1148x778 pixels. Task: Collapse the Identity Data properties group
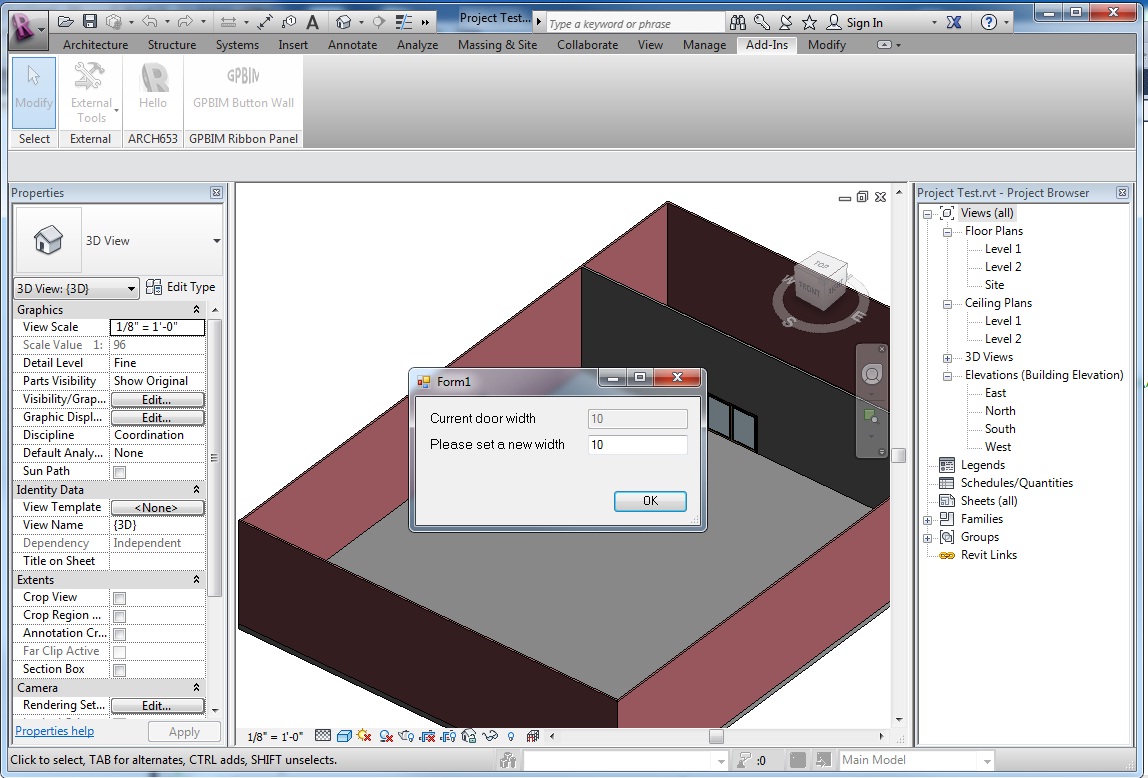coord(196,490)
